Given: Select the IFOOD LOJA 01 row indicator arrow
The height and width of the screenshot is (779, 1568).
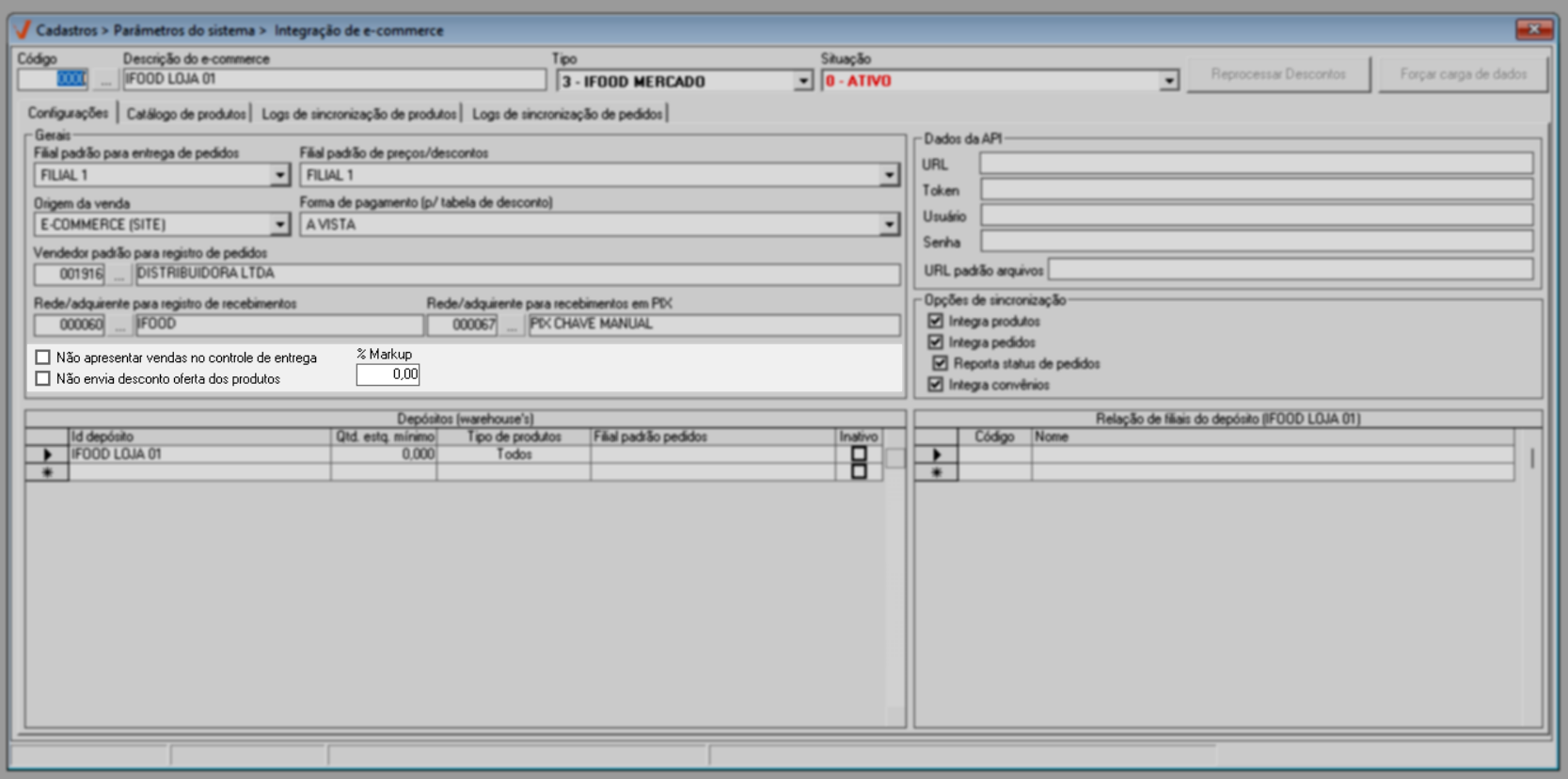Looking at the screenshot, I should click(x=47, y=454).
